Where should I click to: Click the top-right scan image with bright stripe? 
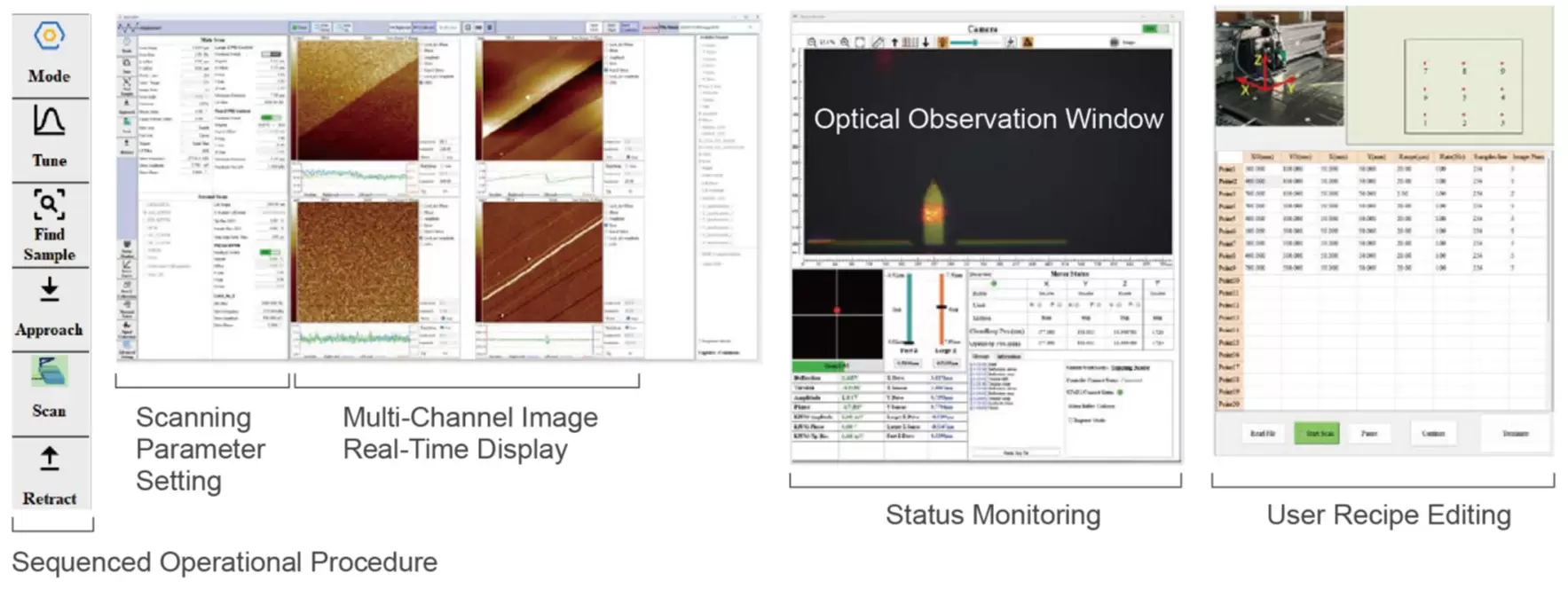point(539,100)
